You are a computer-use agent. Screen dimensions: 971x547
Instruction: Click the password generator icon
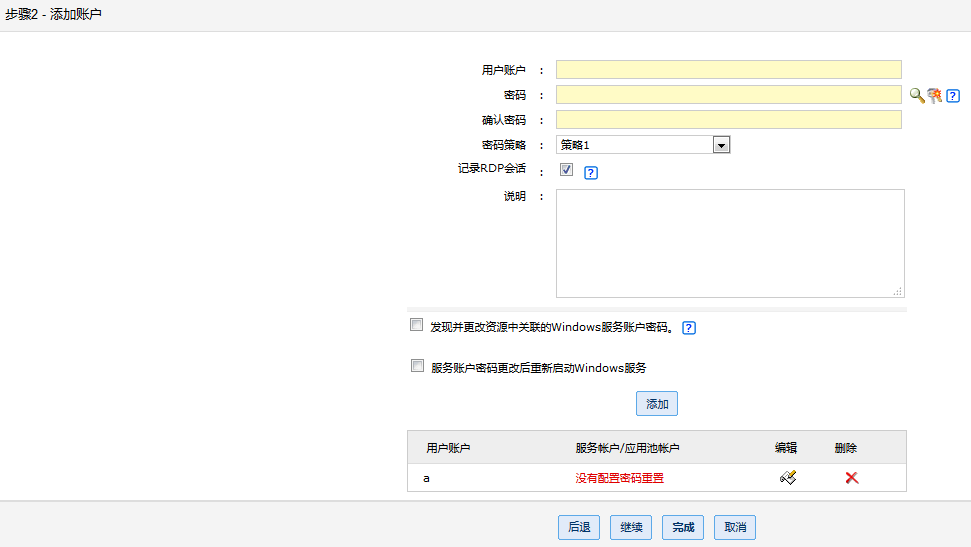tap(934, 95)
